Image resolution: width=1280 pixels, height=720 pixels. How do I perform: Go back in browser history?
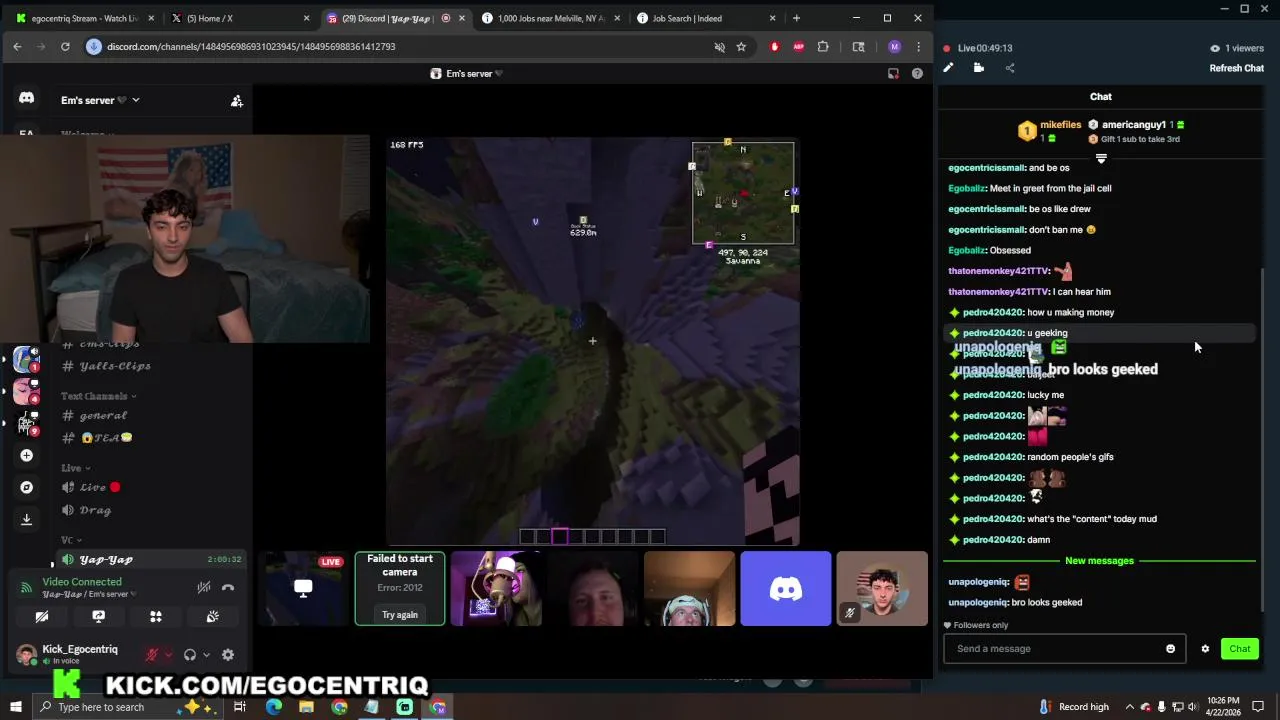[17, 46]
